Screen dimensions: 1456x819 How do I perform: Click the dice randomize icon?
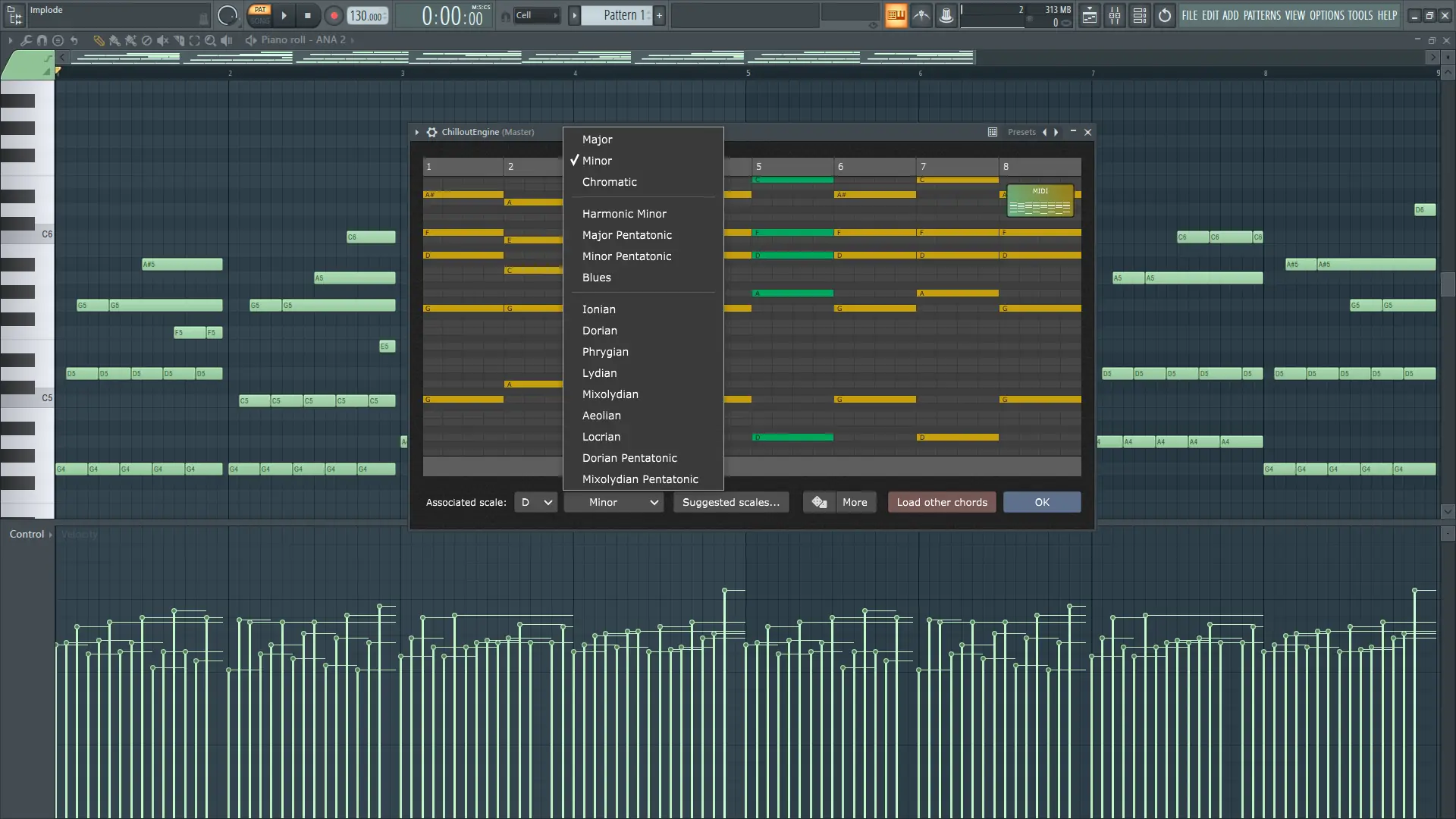coord(819,502)
